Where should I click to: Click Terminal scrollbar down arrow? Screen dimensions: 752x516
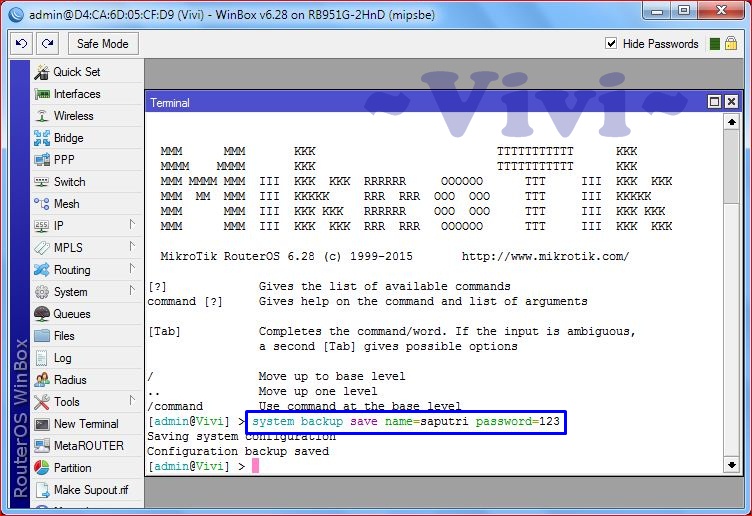(731, 465)
